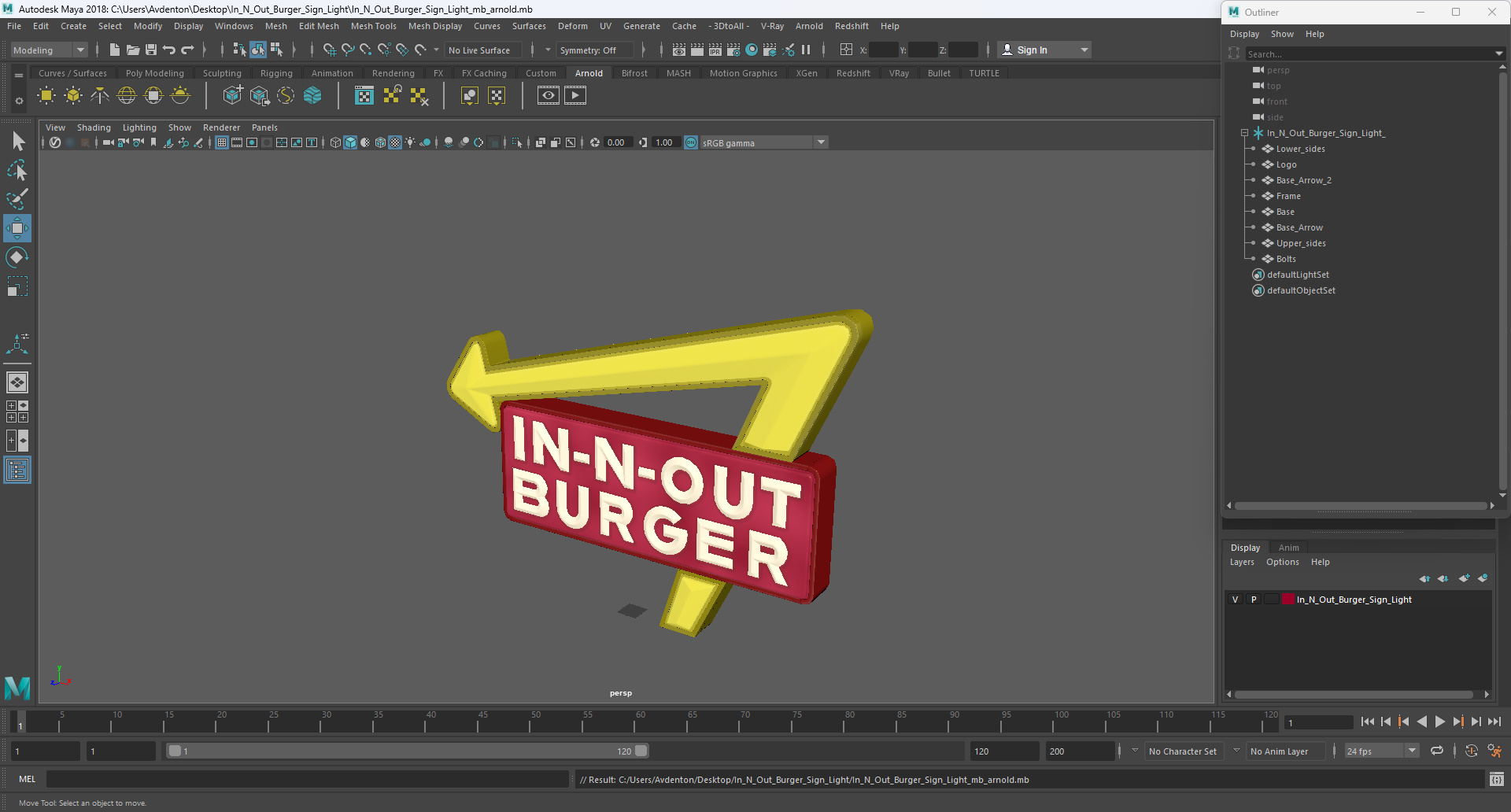Toggle textured display in viewport
1511x812 pixels.
pyautogui.click(x=395, y=142)
